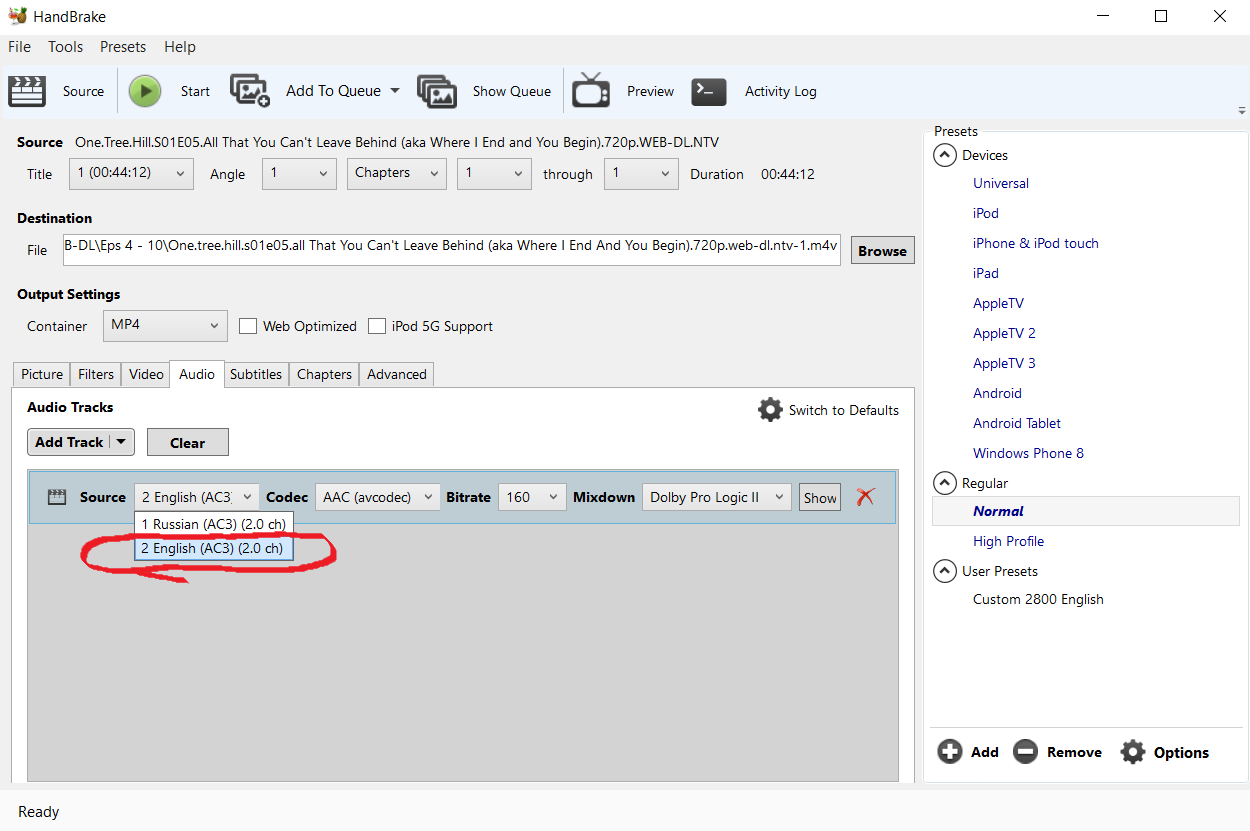Switch to the Picture tab

pyautogui.click(x=42, y=374)
